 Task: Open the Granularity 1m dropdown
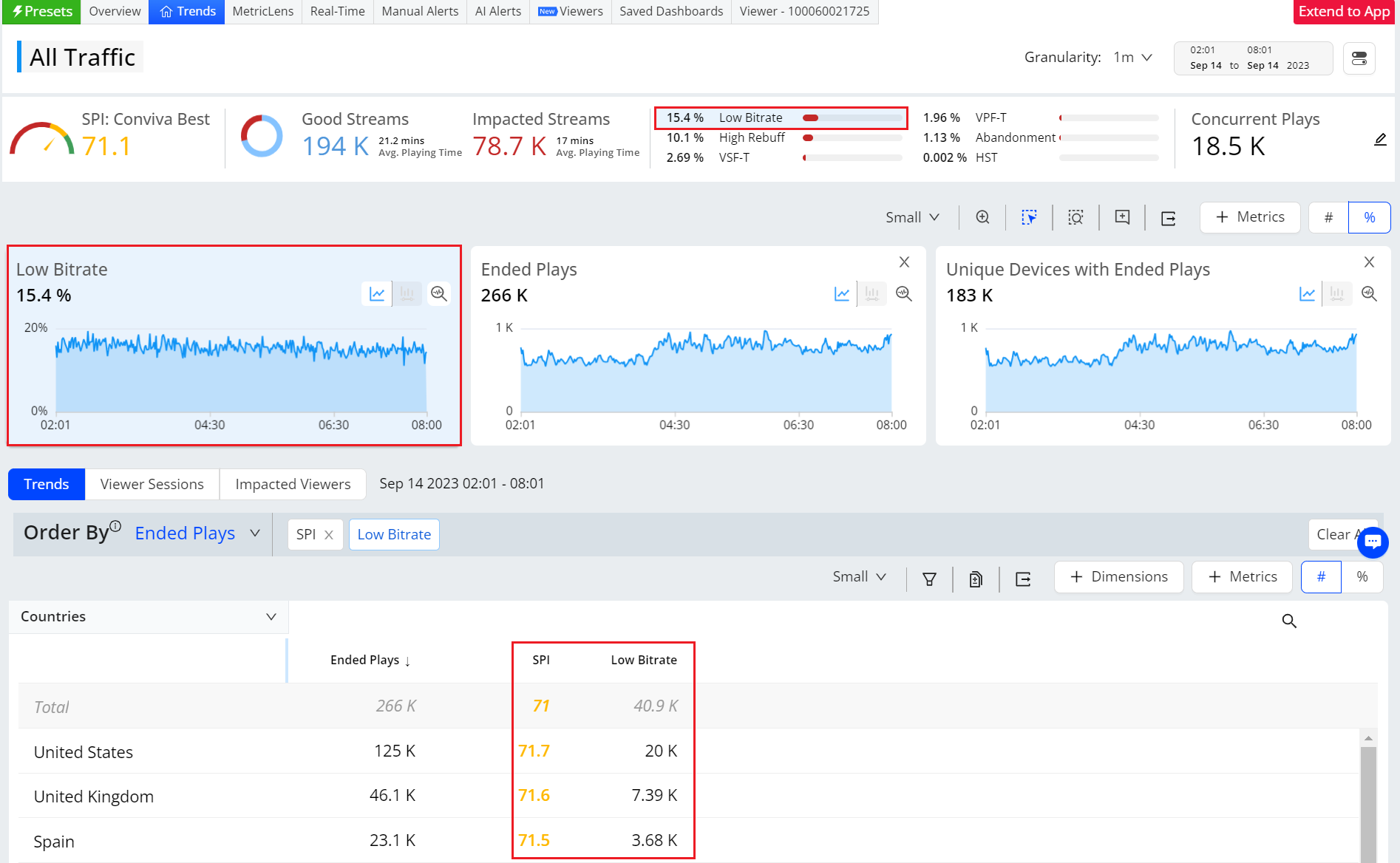[x=1132, y=58]
